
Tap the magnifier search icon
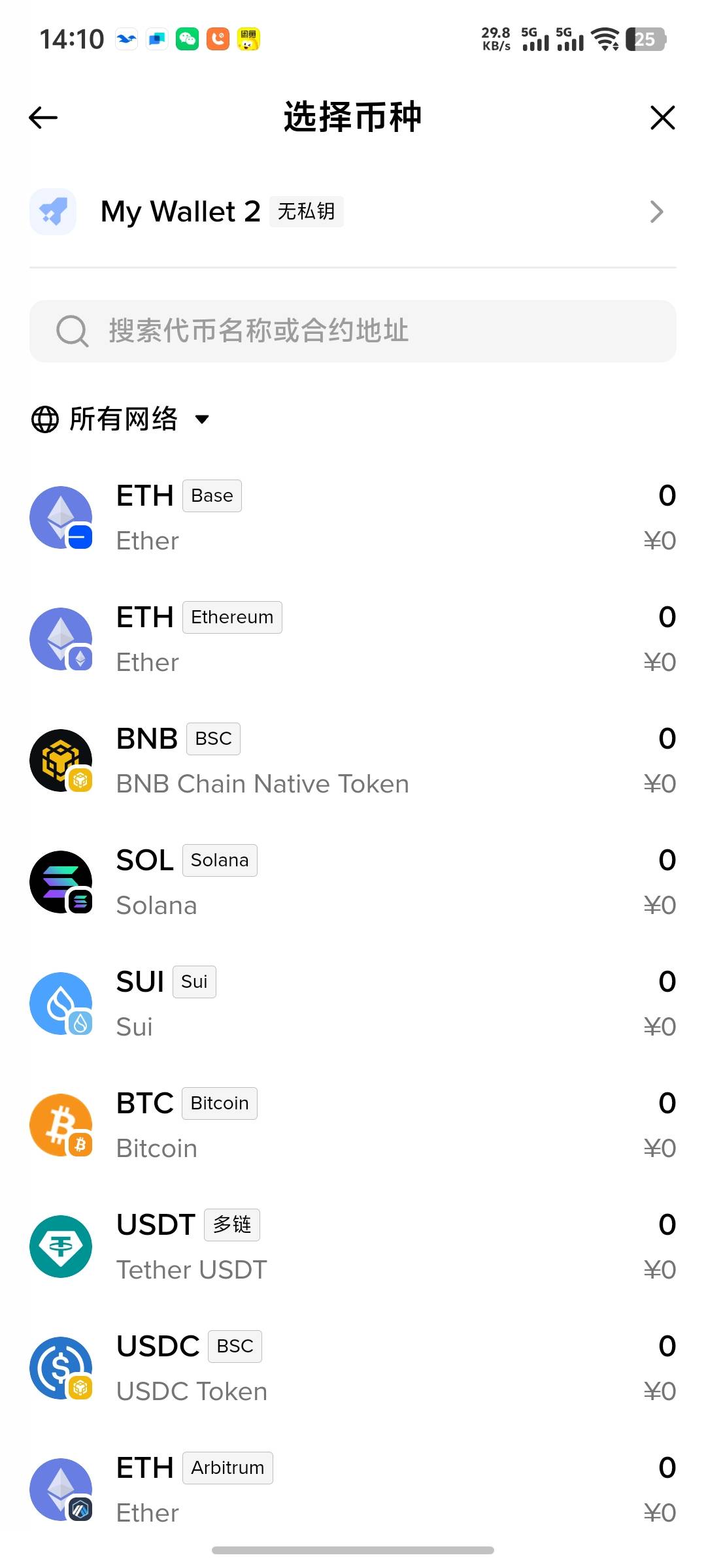72,331
